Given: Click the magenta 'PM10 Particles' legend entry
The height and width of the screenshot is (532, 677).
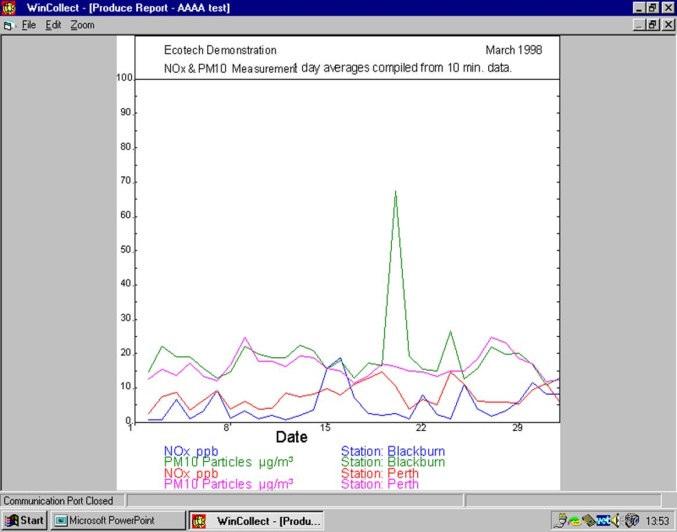Looking at the screenshot, I should (228, 484).
